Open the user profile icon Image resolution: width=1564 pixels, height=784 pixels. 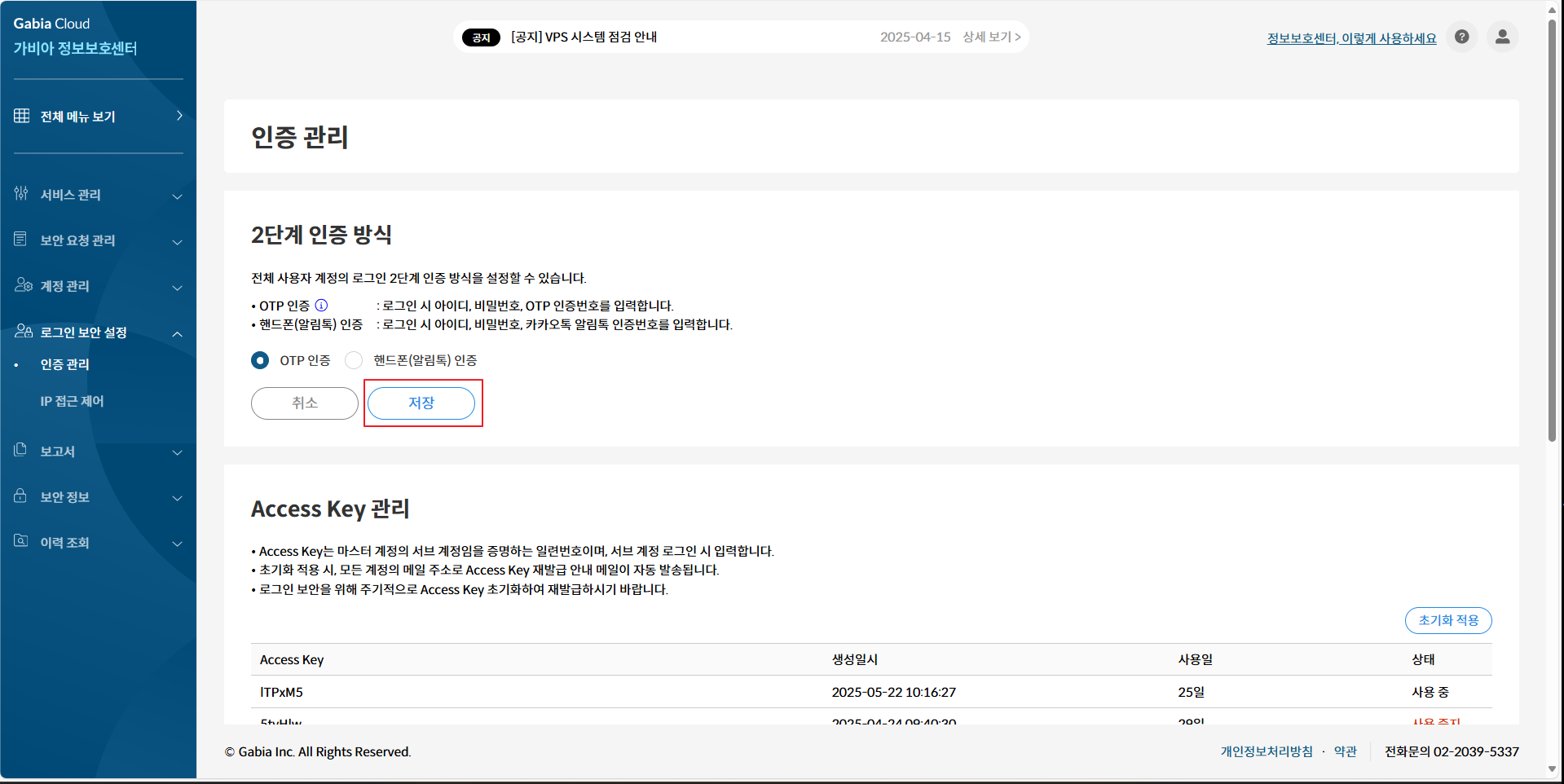pos(1502,37)
